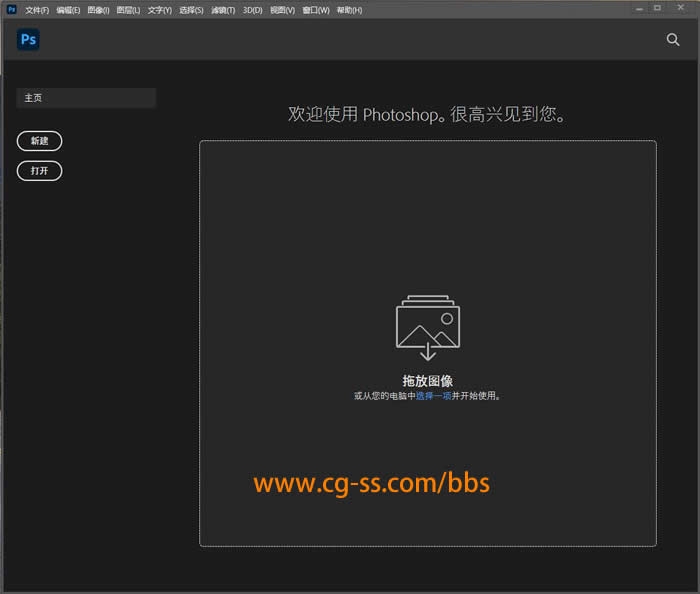Screen dimensions: 700x594
Task: Click the drag-and-drop image icon
Action: [x=427, y=327]
